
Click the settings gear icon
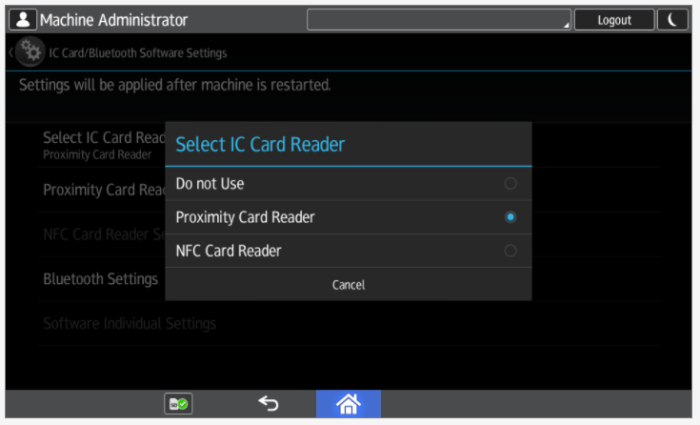tap(31, 52)
